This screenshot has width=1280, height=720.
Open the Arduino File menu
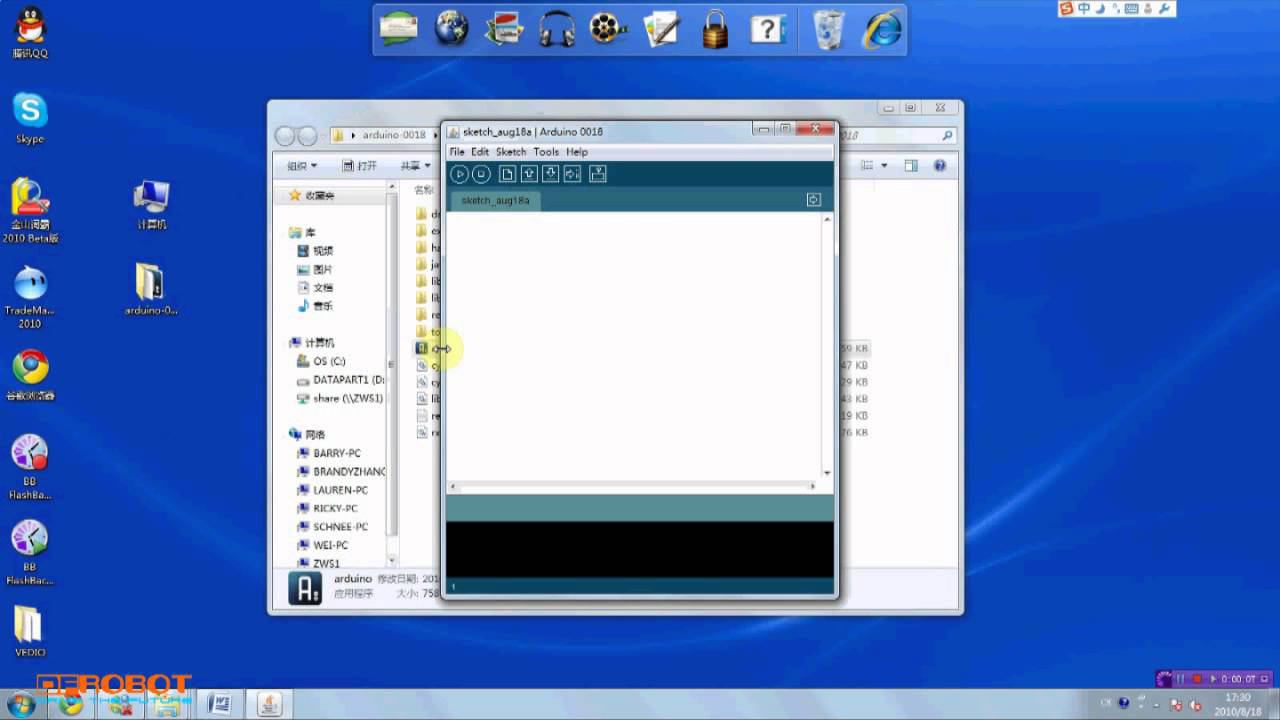point(457,152)
